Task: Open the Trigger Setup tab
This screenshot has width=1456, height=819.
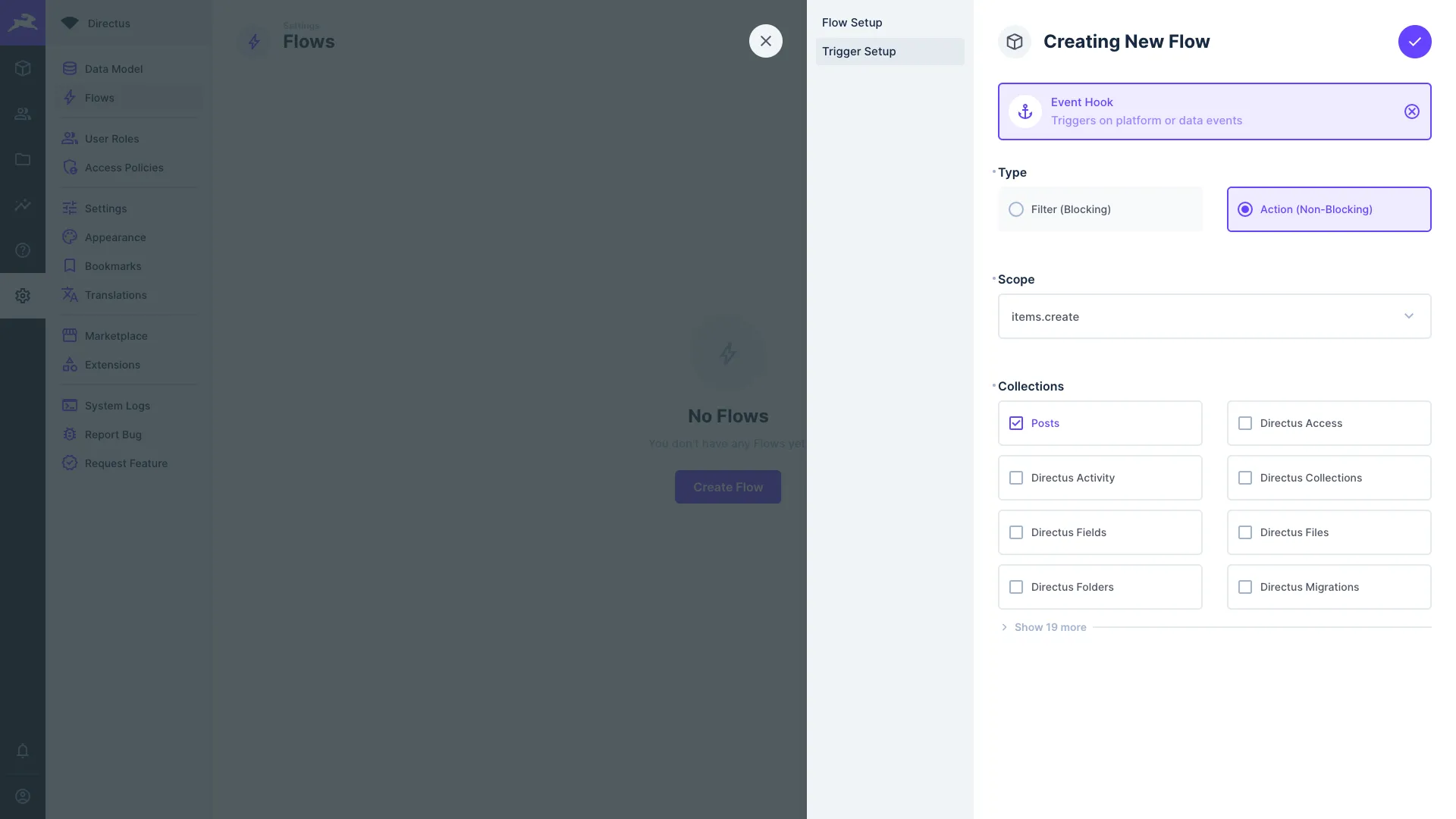Action: coord(858,51)
